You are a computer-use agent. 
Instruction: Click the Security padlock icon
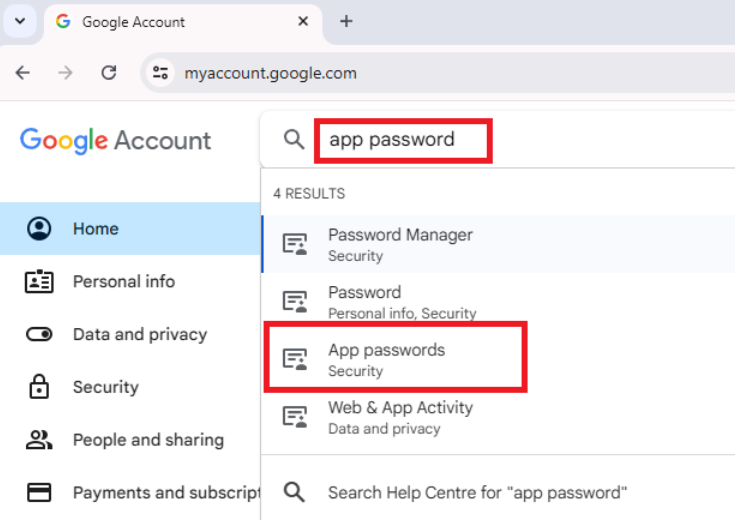pyautogui.click(x=39, y=386)
